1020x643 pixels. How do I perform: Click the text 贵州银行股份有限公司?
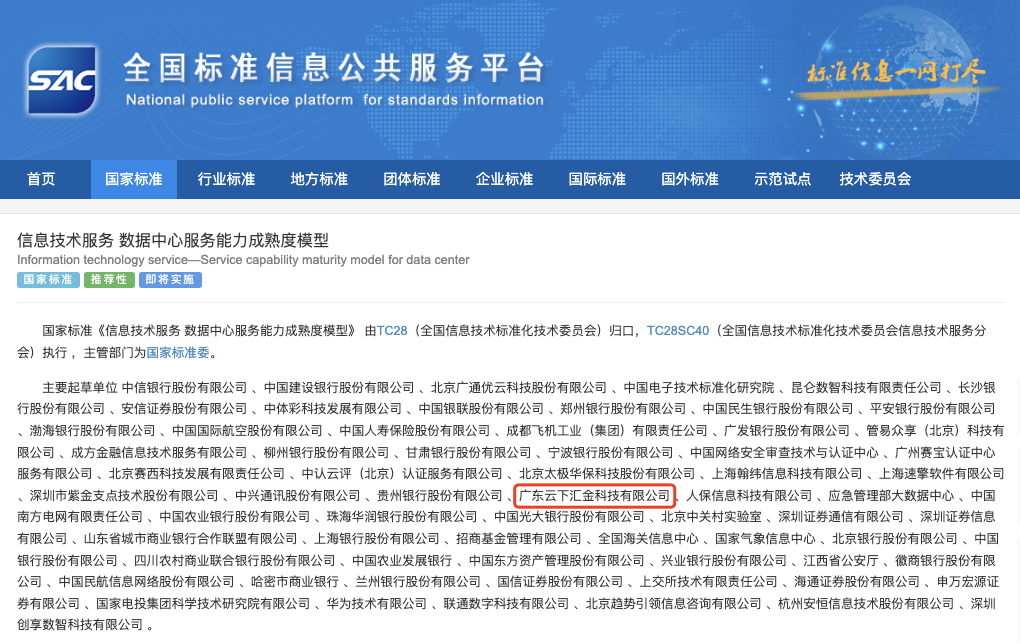tap(440, 496)
